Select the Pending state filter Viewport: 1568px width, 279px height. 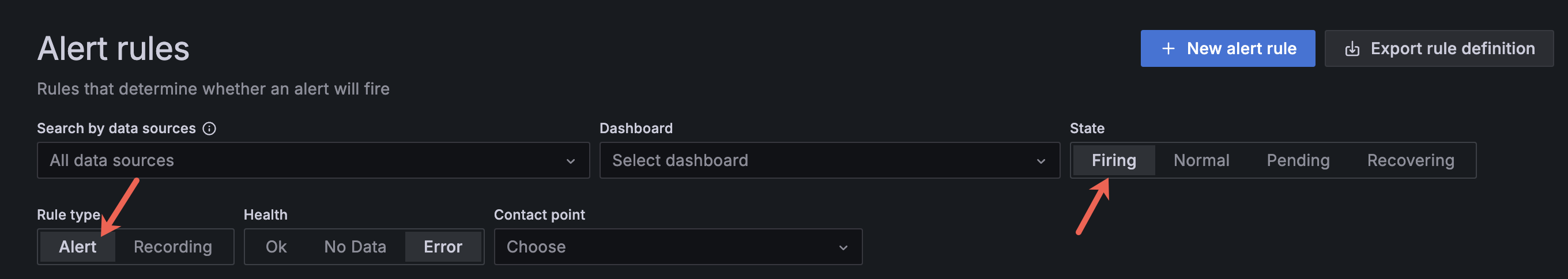tap(1298, 160)
